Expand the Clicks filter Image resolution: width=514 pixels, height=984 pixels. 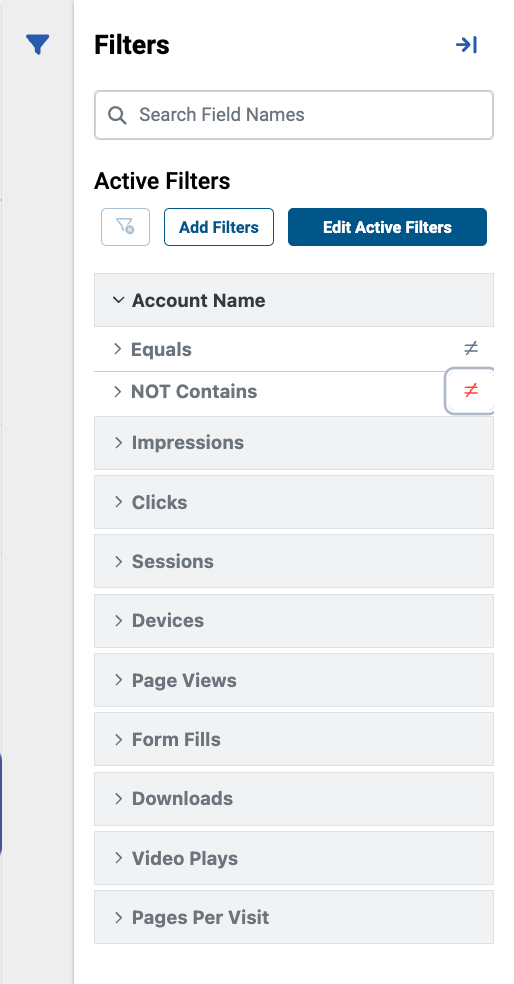click(x=294, y=502)
